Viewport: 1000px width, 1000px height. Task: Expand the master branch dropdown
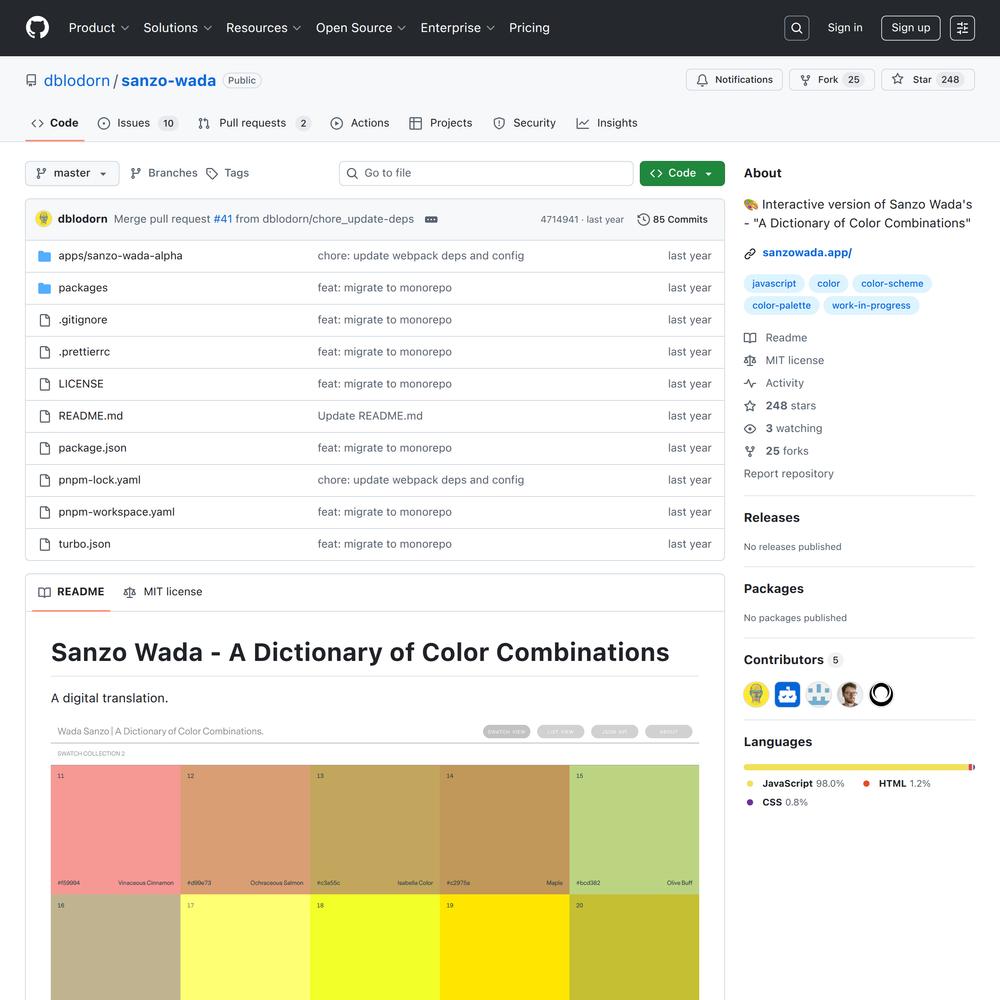click(72, 173)
